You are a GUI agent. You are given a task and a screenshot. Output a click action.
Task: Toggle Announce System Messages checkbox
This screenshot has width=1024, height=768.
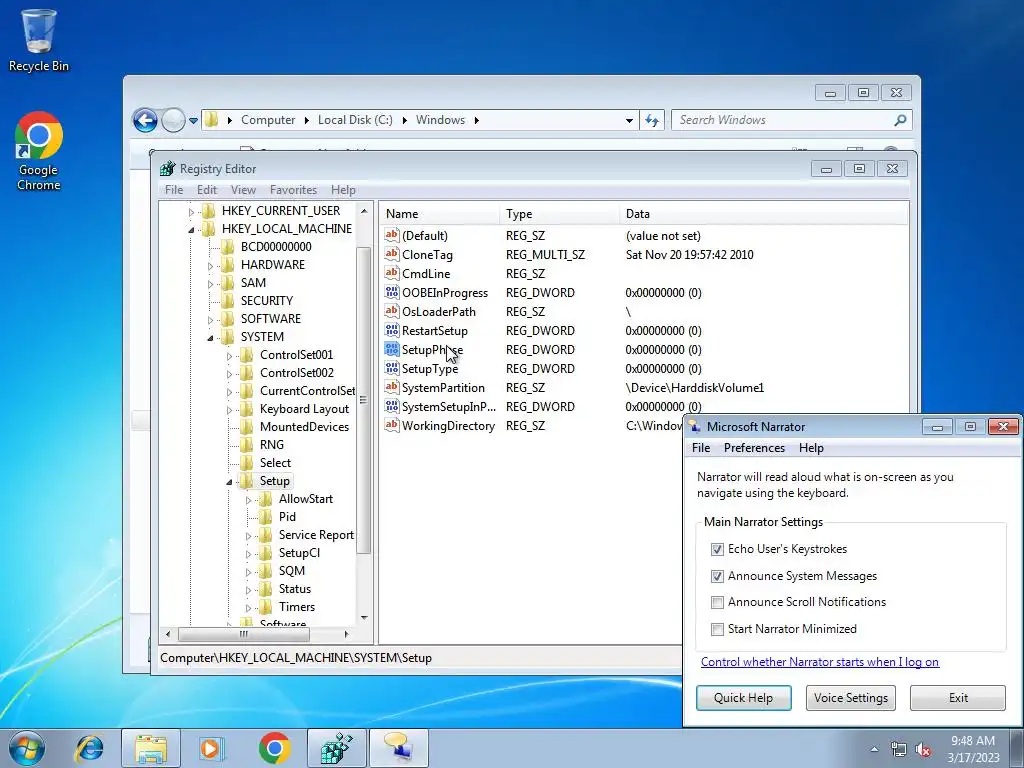[x=717, y=576]
